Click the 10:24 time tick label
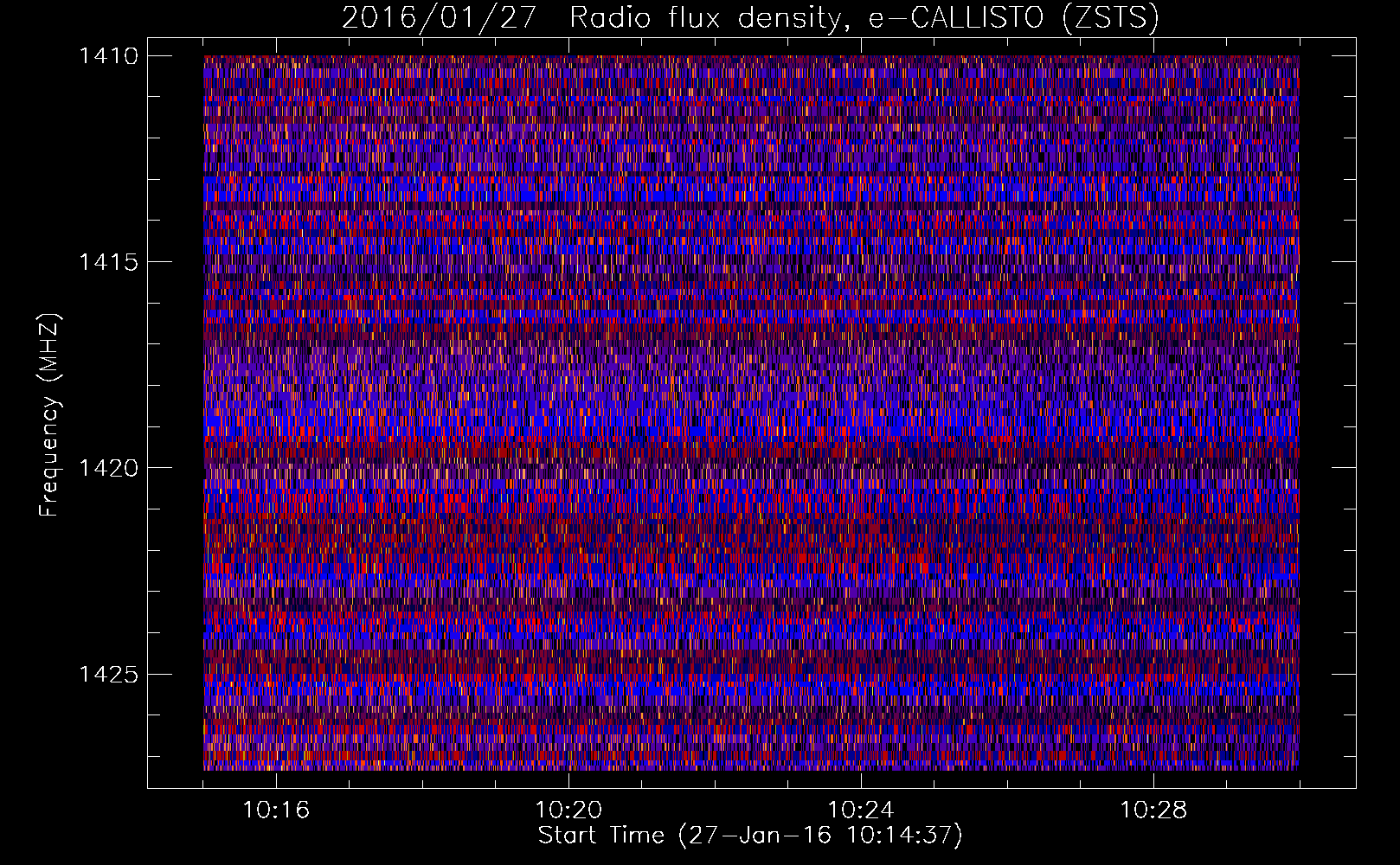The image size is (1400, 865). coord(861,811)
